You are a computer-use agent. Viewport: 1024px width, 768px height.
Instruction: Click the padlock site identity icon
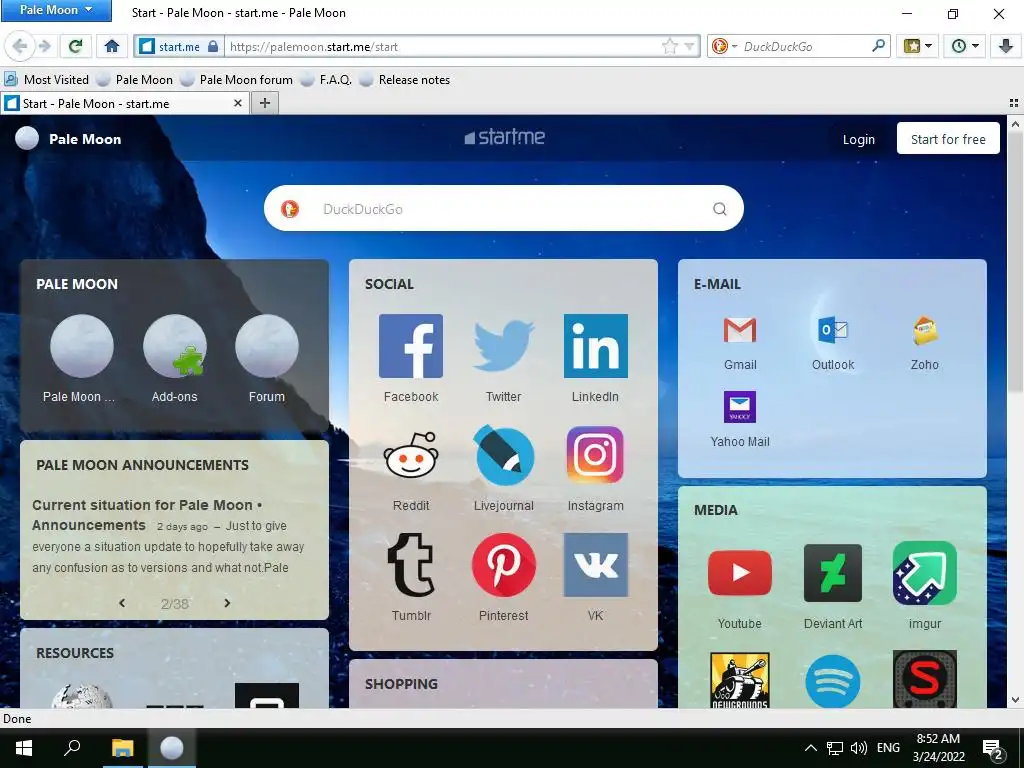[x=213, y=46]
